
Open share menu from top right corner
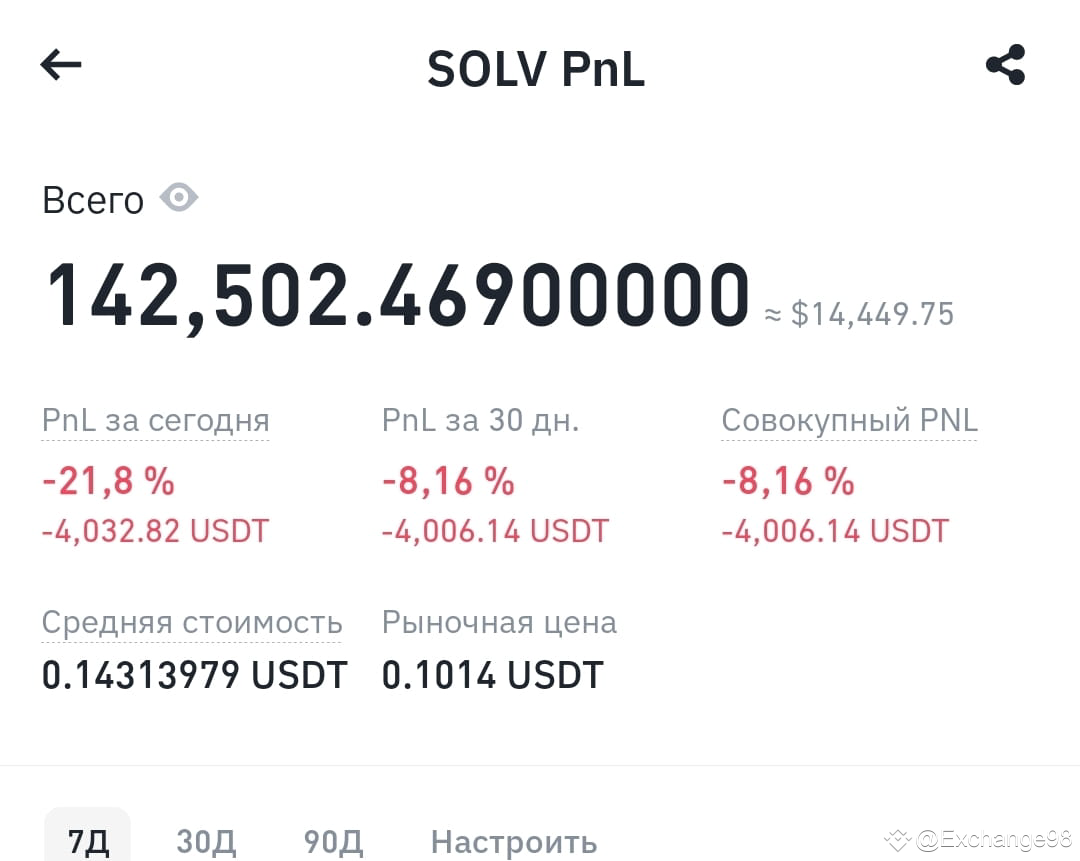[x=1006, y=63]
